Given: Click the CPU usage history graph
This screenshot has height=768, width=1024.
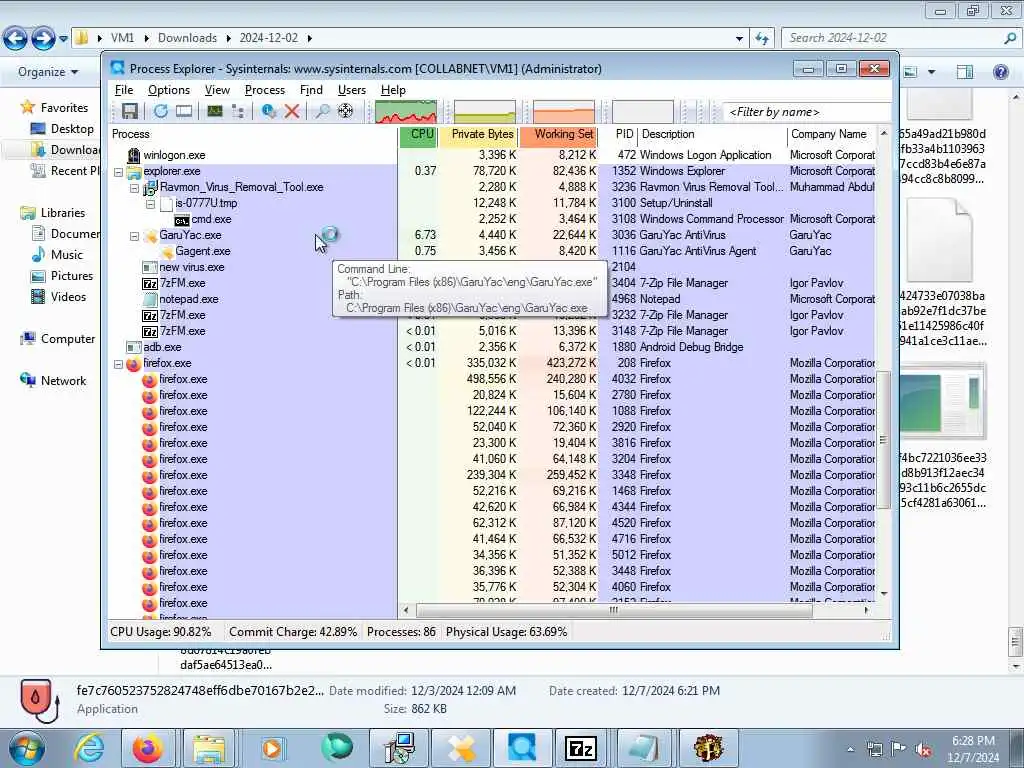Looking at the screenshot, I should coord(406,112).
